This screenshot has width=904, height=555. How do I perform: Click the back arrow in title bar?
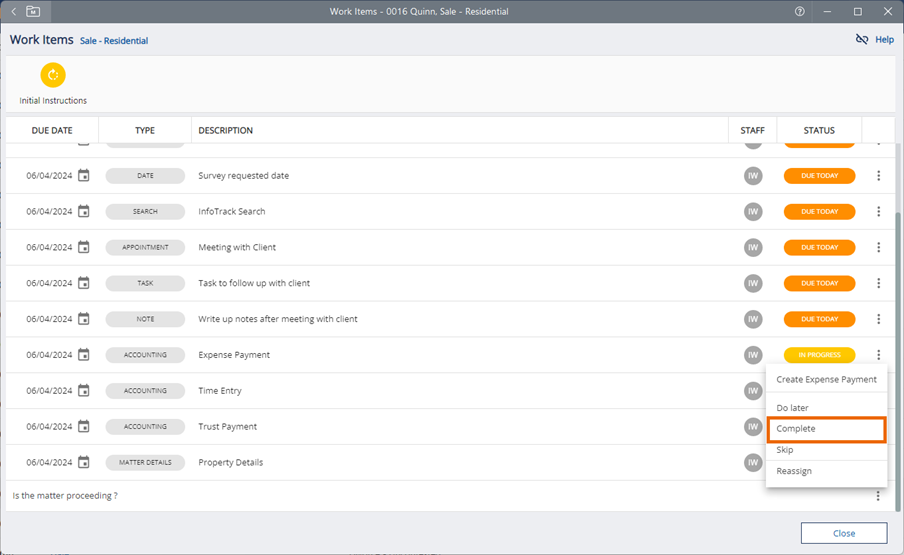pyautogui.click(x=14, y=11)
